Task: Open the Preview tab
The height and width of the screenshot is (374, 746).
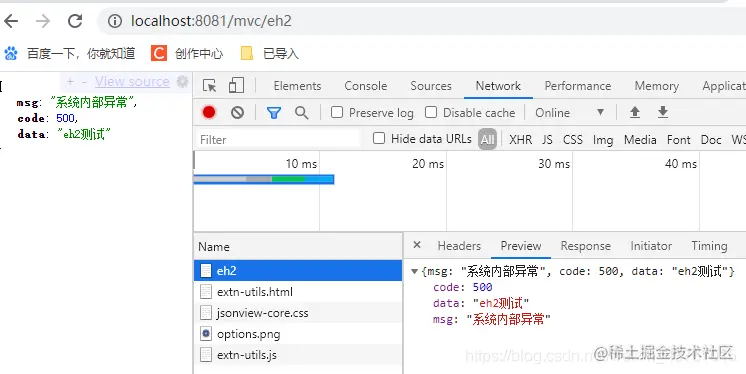Action: coord(521,246)
